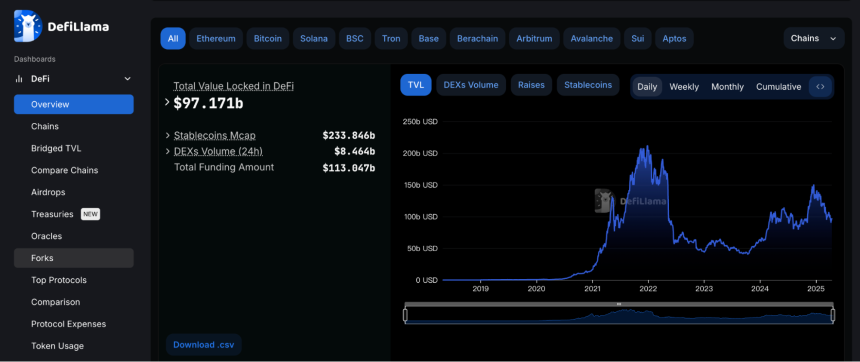This screenshot has width=860, height=362.
Task: Select the Monthly interval
Action: [x=727, y=87]
